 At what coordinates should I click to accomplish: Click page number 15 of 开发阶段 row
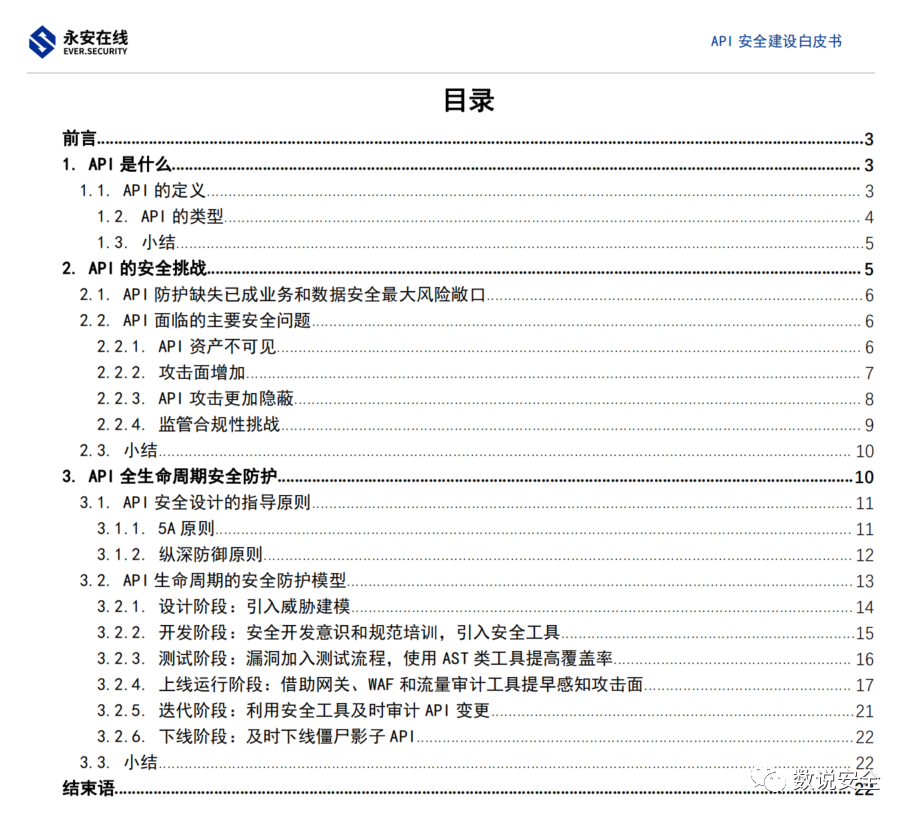[865, 633]
